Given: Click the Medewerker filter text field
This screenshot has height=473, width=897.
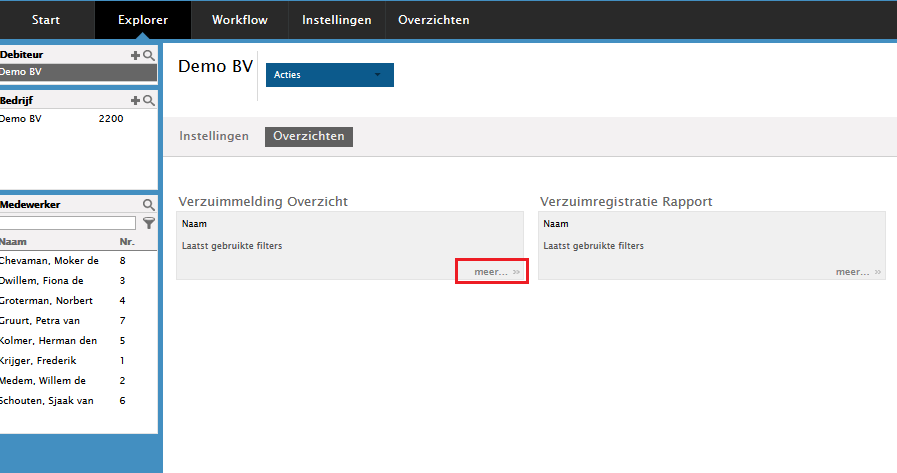Looking at the screenshot, I should click(x=68, y=223).
